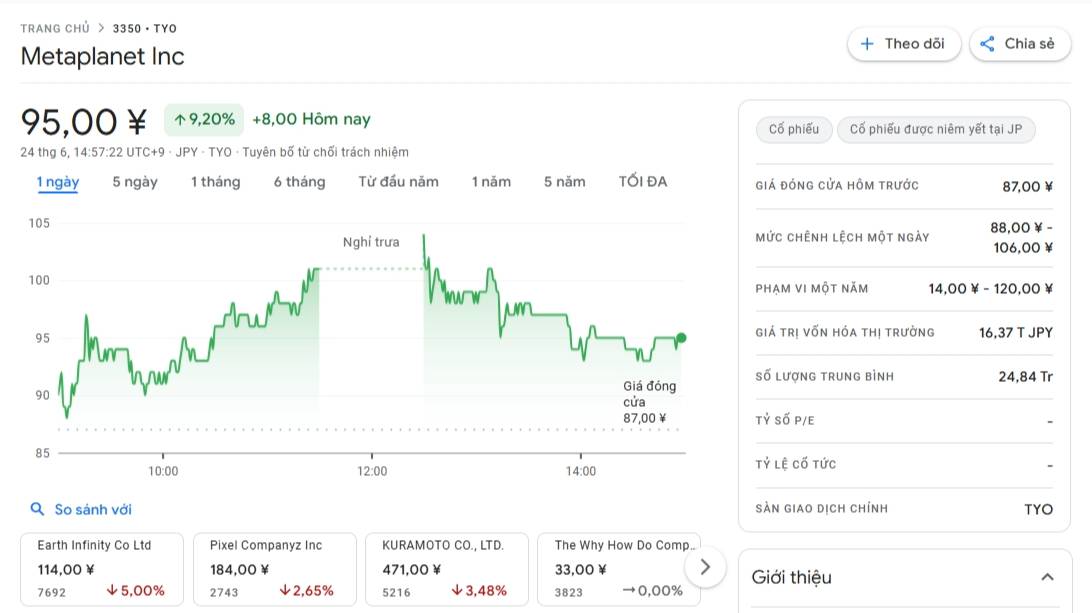1092x613 pixels.
Task: Open the Pixel Companyz Inc card
Action: point(274,569)
